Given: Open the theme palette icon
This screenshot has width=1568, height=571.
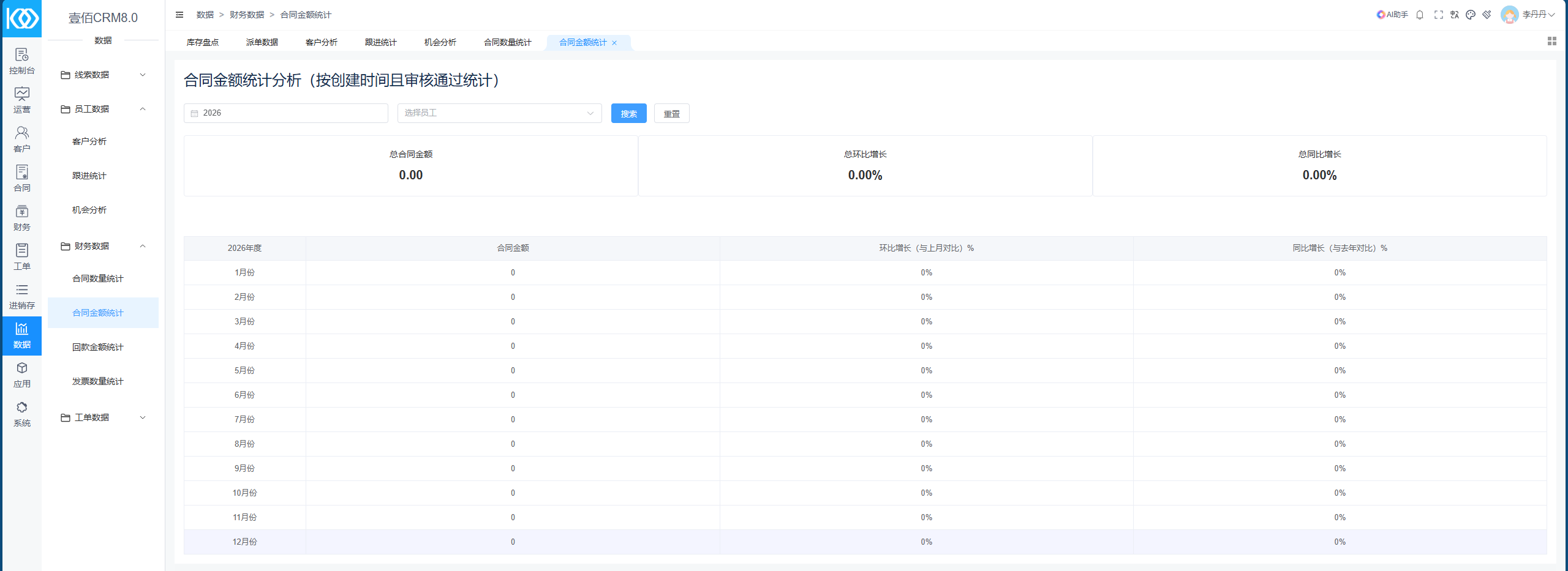Looking at the screenshot, I should click(x=1471, y=15).
